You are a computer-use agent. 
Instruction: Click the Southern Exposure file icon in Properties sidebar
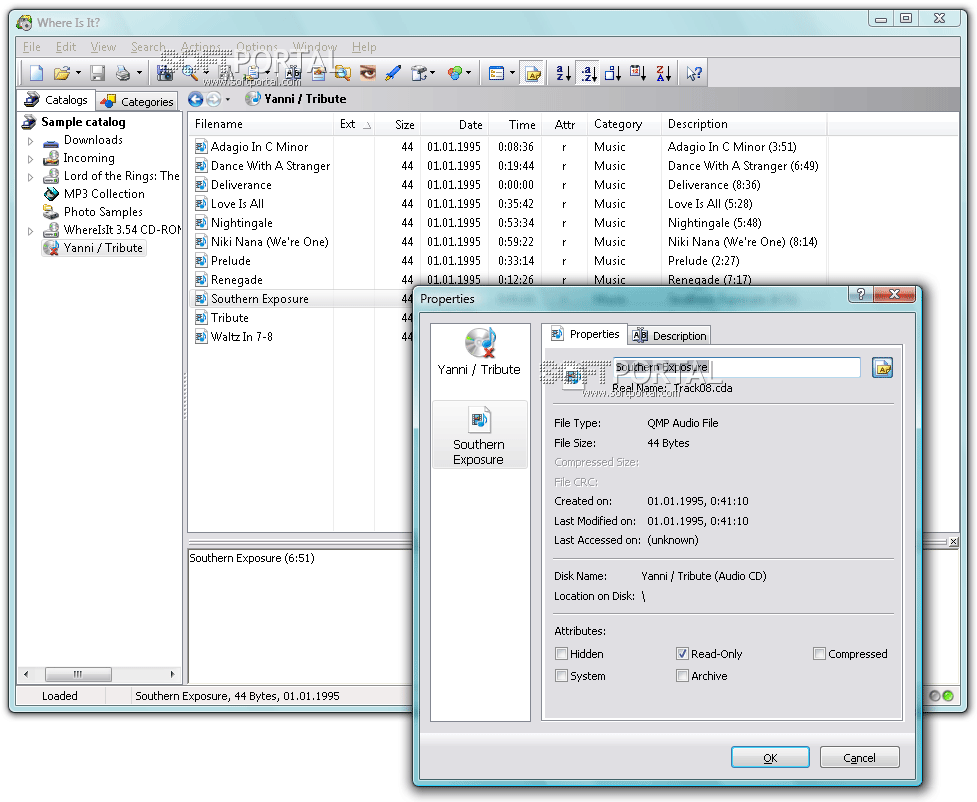[x=479, y=419]
